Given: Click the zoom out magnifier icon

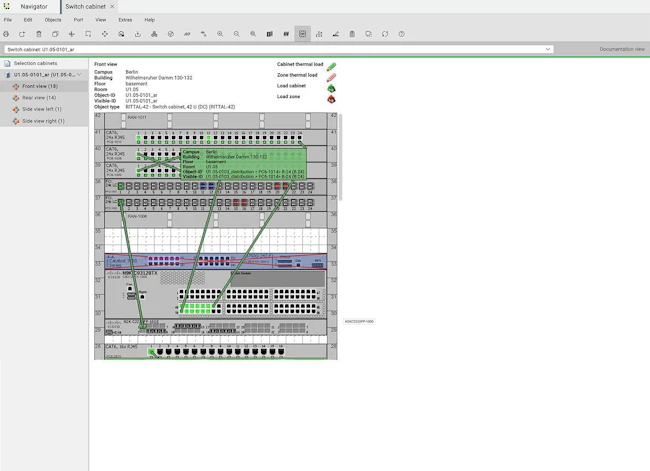Looking at the screenshot, I should coord(237,34).
